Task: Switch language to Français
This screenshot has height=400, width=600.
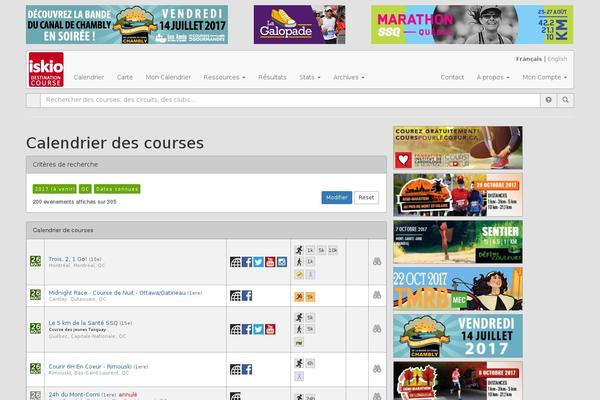Action: tap(529, 59)
